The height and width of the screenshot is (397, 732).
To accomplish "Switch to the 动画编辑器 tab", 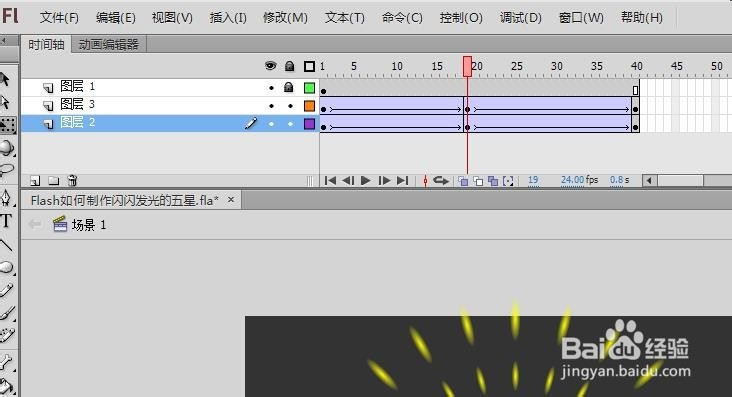I will 109,45.
